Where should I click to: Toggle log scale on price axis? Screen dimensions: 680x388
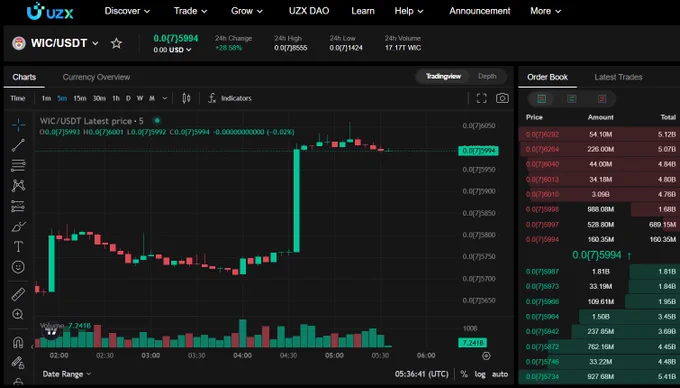pos(480,374)
